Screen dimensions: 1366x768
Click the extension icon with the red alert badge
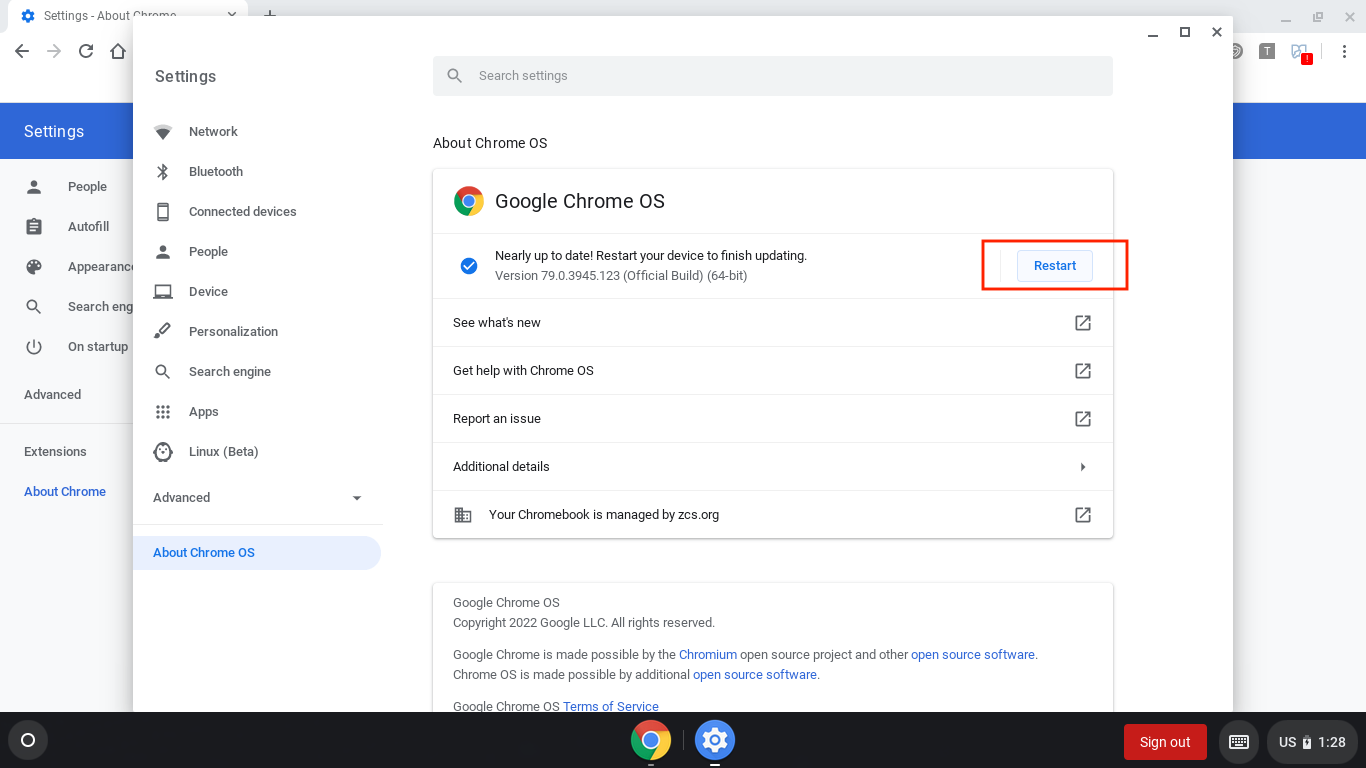click(1300, 52)
